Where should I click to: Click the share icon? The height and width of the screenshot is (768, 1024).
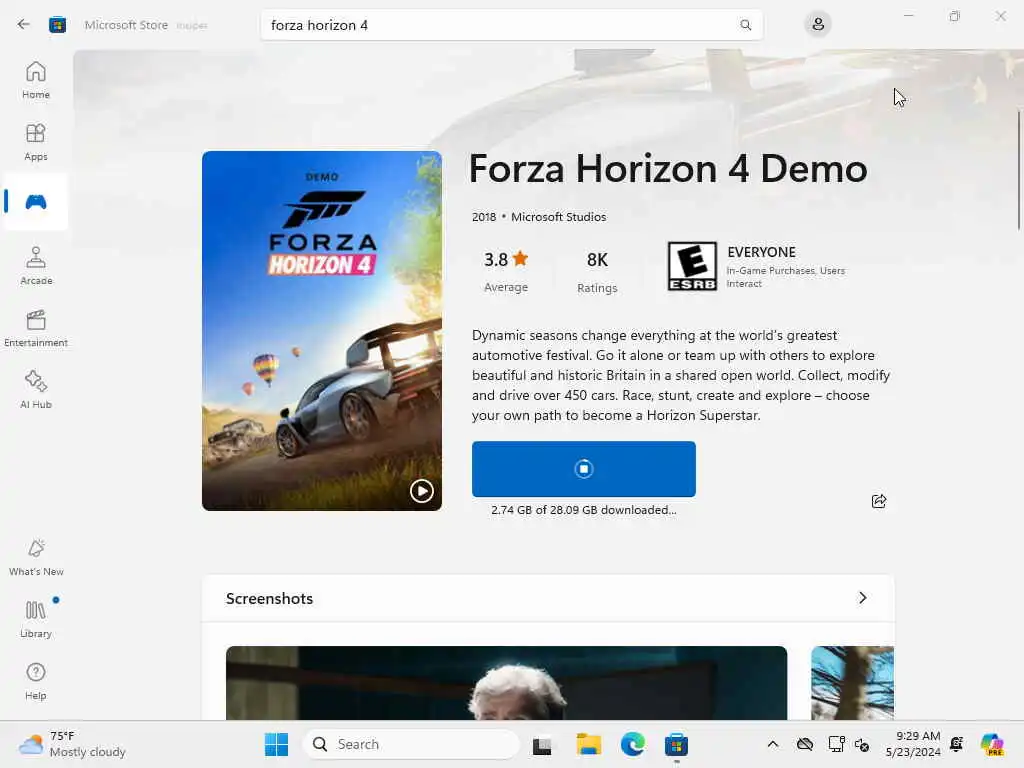pyautogui.click(x=879, y=501)
